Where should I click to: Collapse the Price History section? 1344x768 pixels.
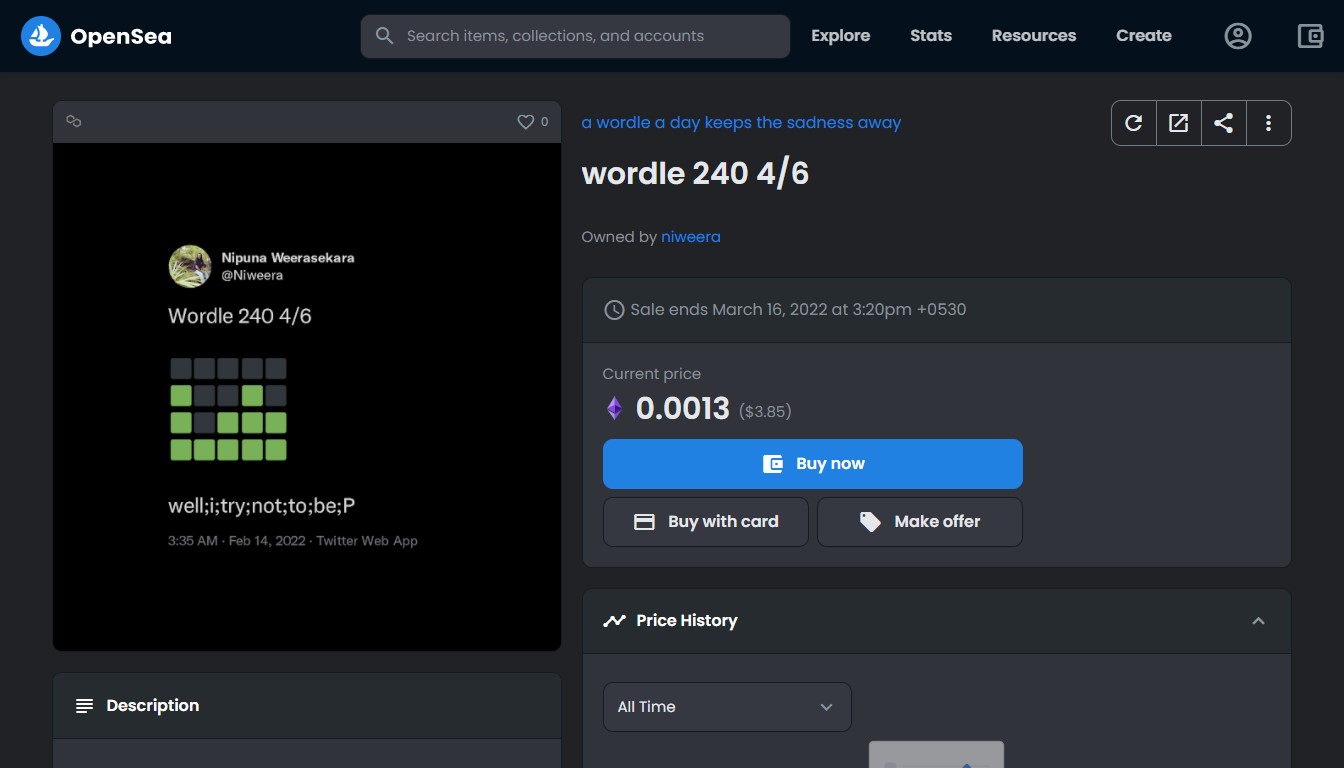point(1258,621)
